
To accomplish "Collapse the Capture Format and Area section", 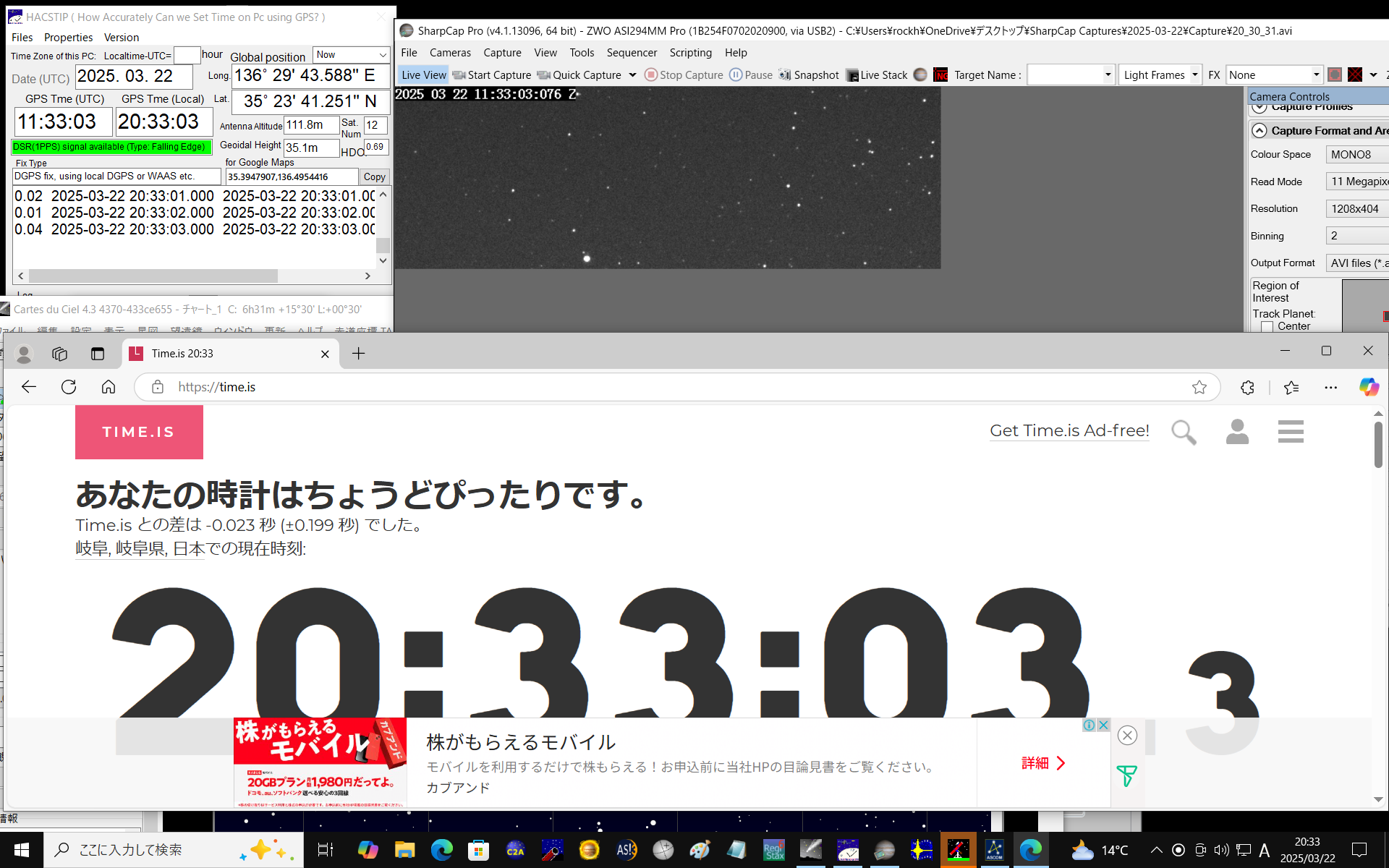I will point(1260,131).
